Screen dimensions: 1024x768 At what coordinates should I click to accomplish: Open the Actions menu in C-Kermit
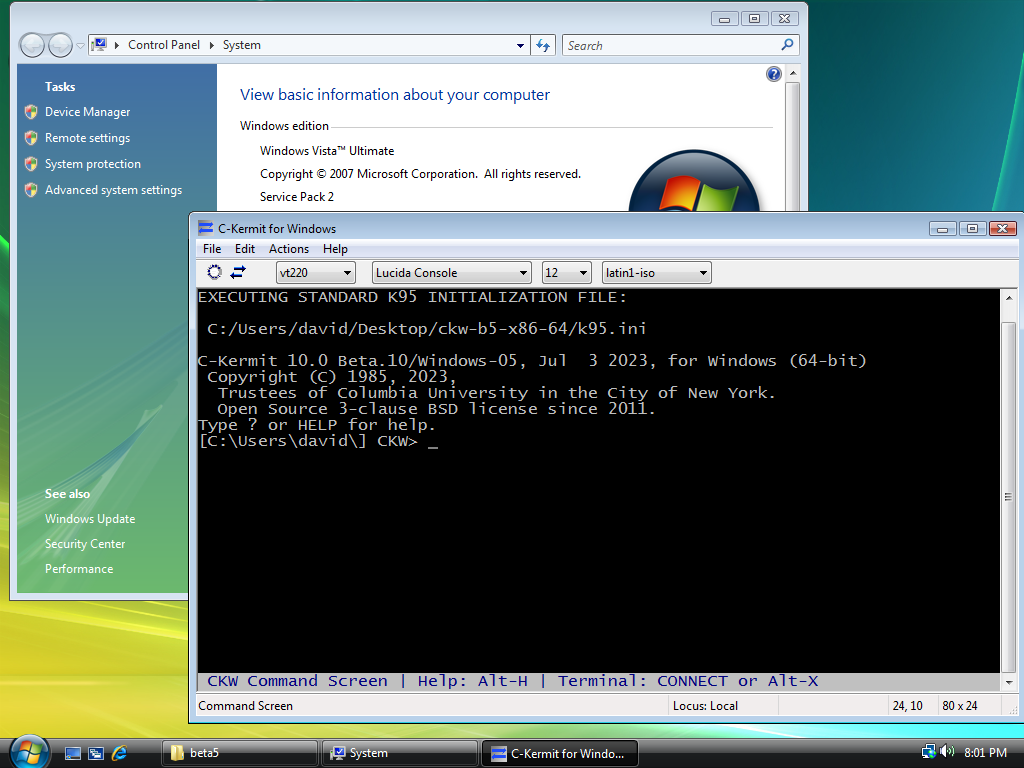click(289, 249)
